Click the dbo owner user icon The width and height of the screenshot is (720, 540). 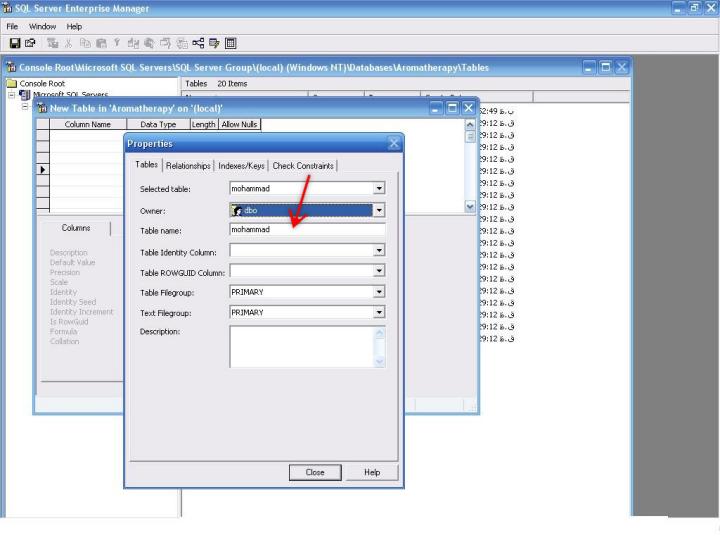click(237, 211)
